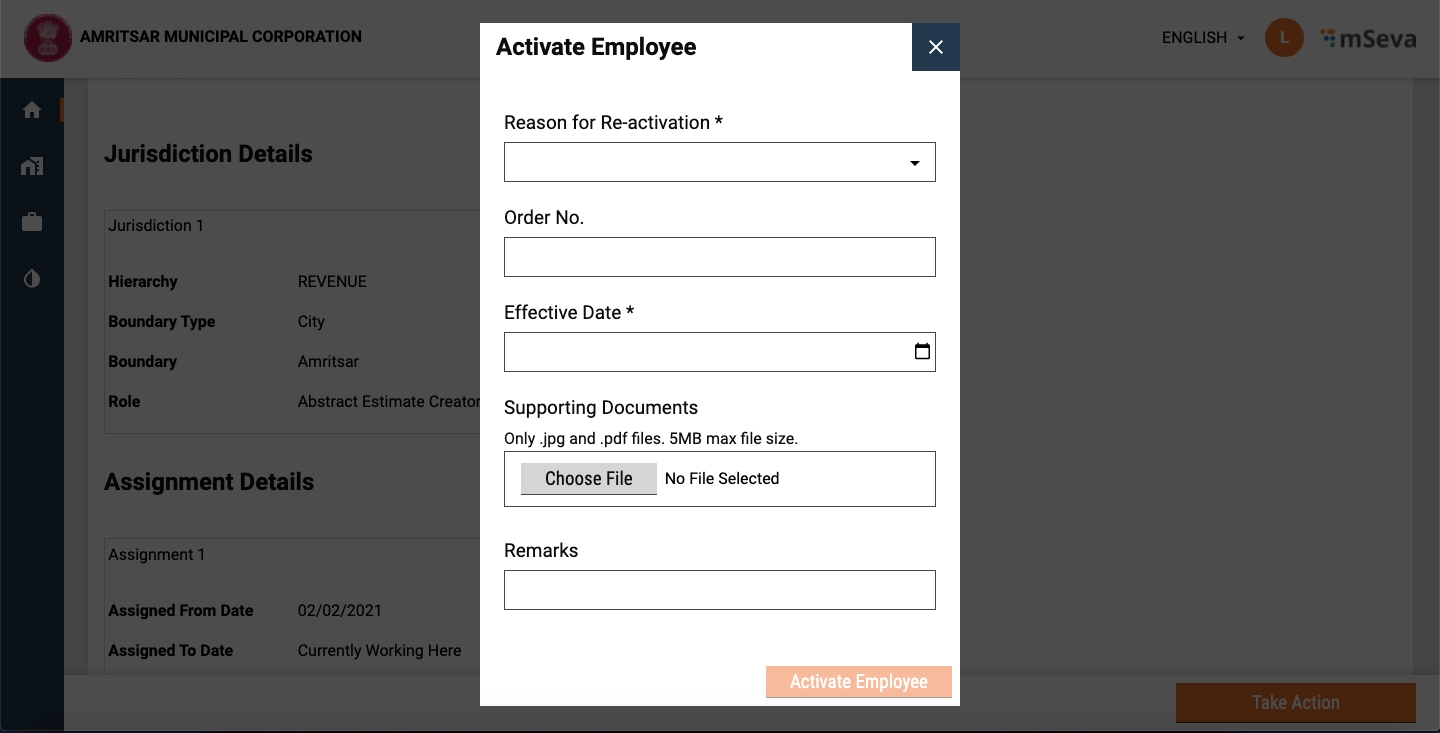Click the property building icon in sidebar
The width and height of the screenshot is (1440, 733).
tap(32, 166)
